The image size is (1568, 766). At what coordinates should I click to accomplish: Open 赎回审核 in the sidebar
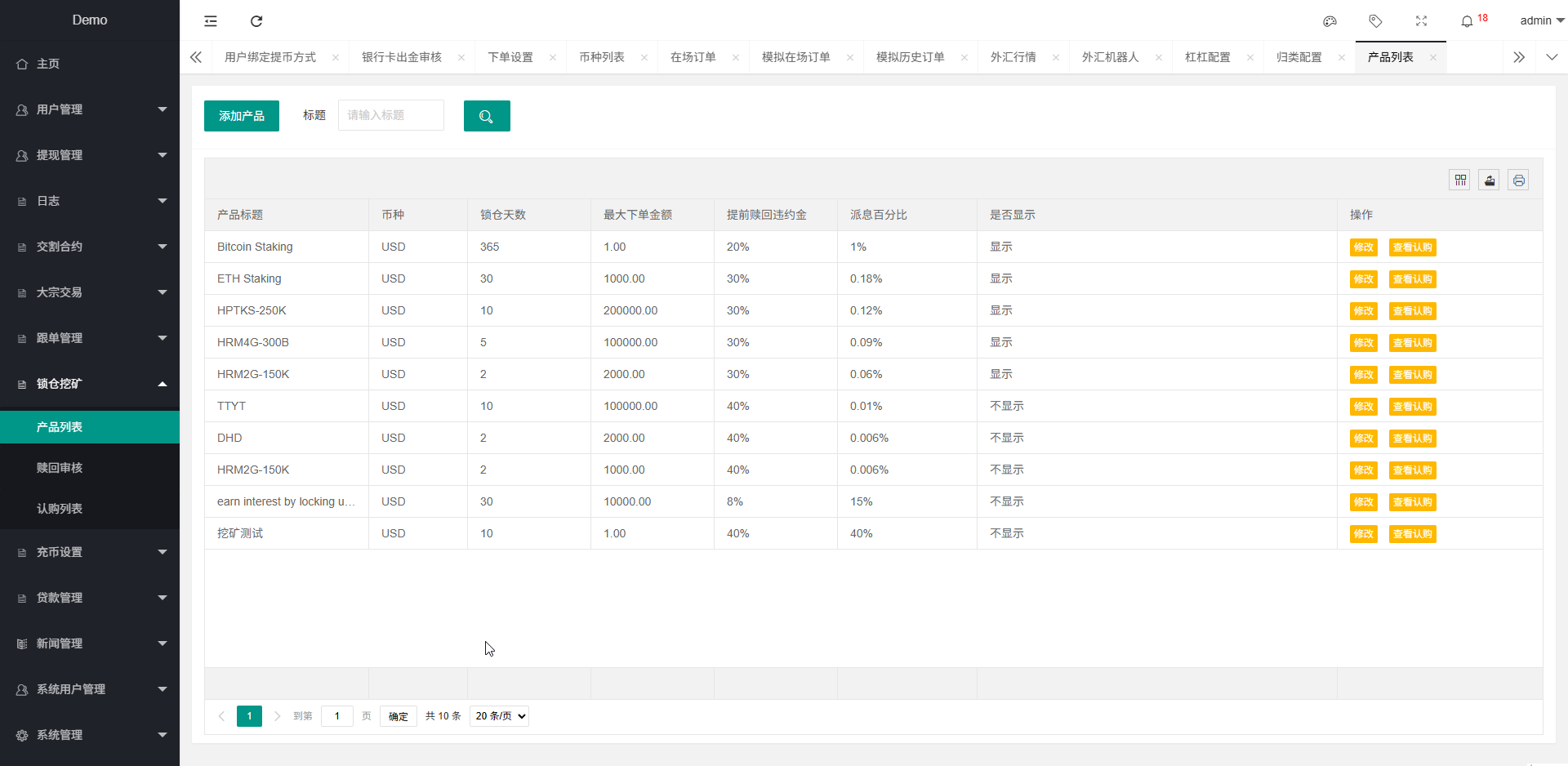pos(60,468)
